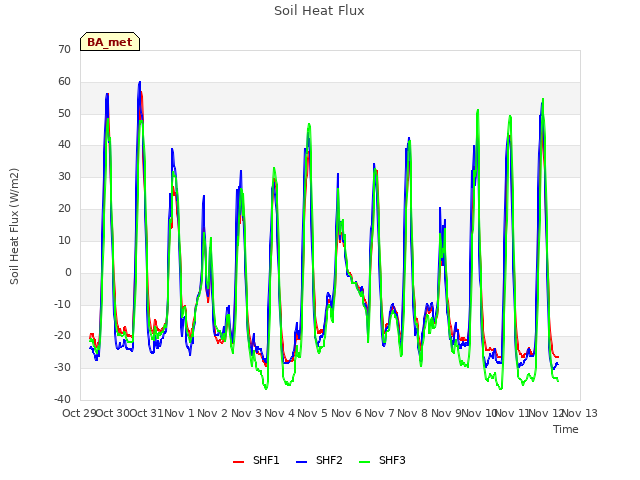Click the Soil Heat Flux (W/m2) axis label
This screenshot has width=640, height=480.
point(14,226)
